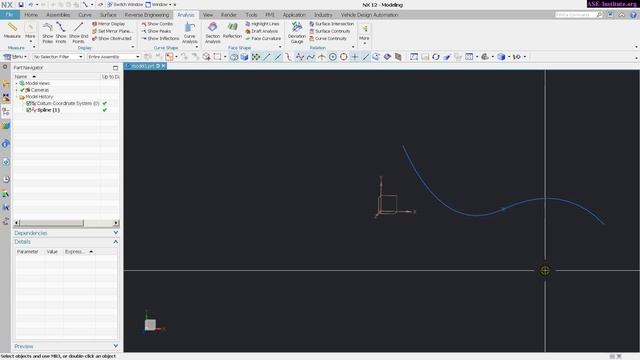Click Set Mirror Plane button

(112, 31)
